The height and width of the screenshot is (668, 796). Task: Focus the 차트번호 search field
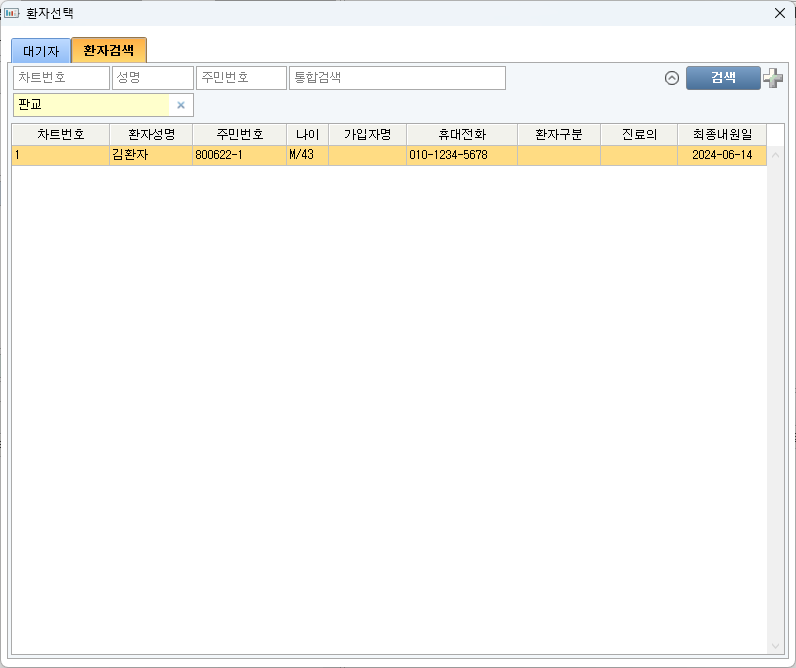pyautogui.click(x=61, y=78)
